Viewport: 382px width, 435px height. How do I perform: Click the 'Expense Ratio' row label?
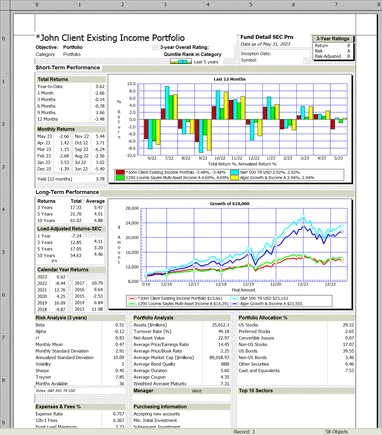(x=49, y=414)
